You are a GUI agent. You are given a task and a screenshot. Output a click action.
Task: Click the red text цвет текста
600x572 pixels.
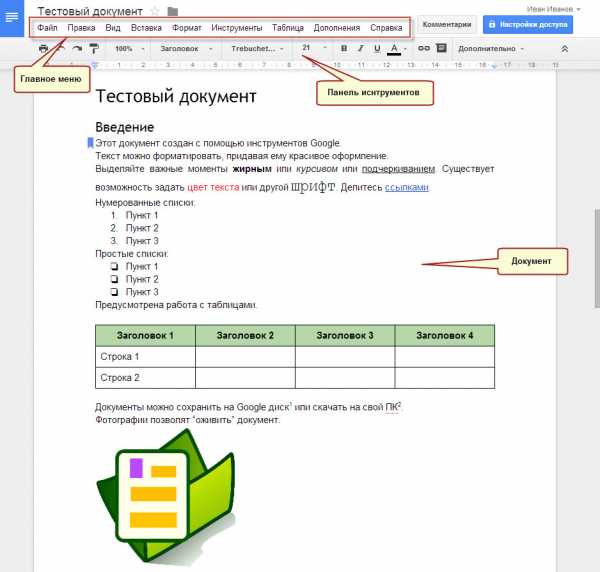click(213, 187)
